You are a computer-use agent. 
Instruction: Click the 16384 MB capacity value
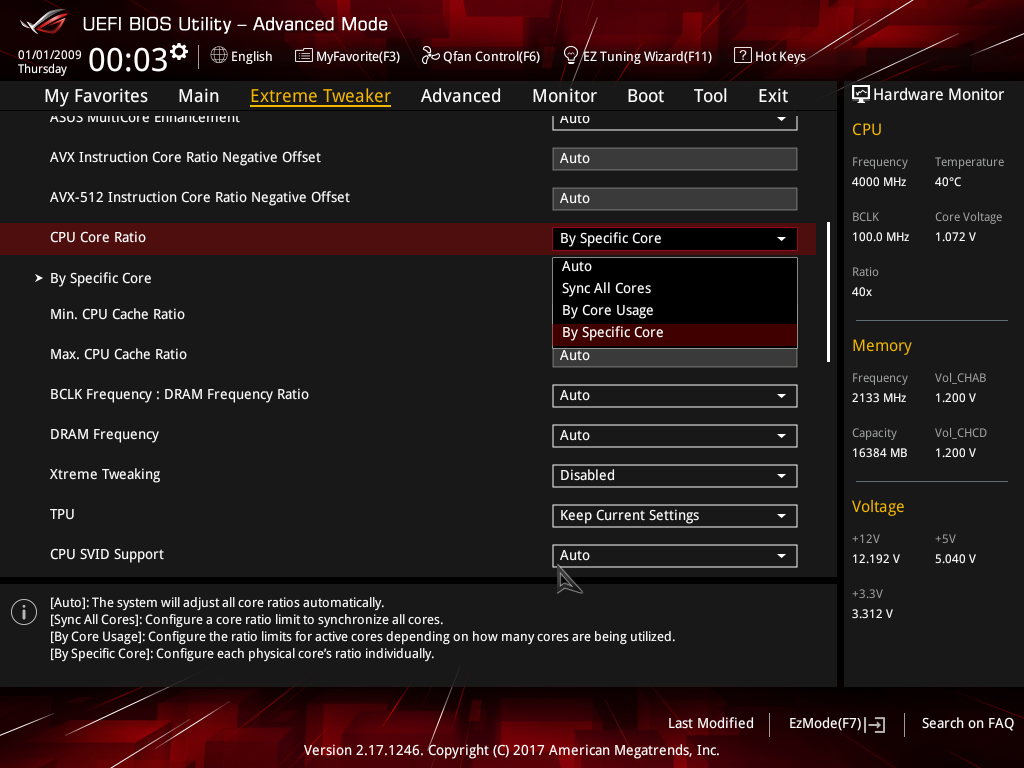880,453
